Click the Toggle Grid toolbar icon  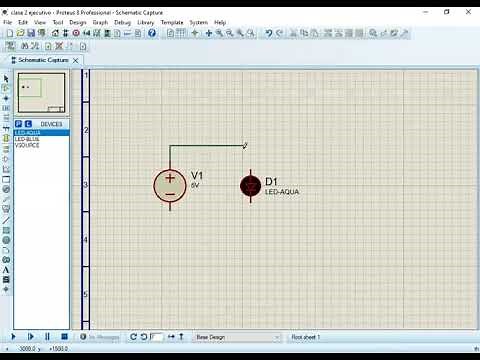[182, 33]
